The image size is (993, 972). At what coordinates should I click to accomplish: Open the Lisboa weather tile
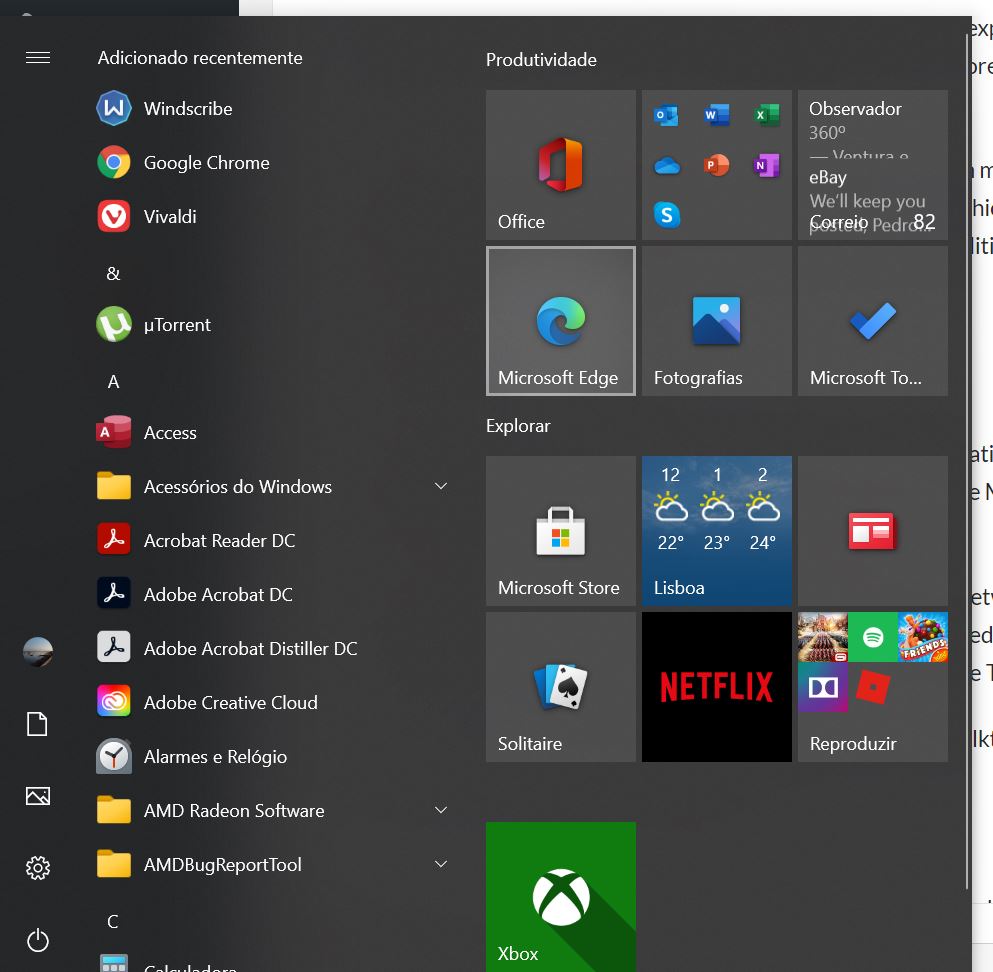(717, 531)
